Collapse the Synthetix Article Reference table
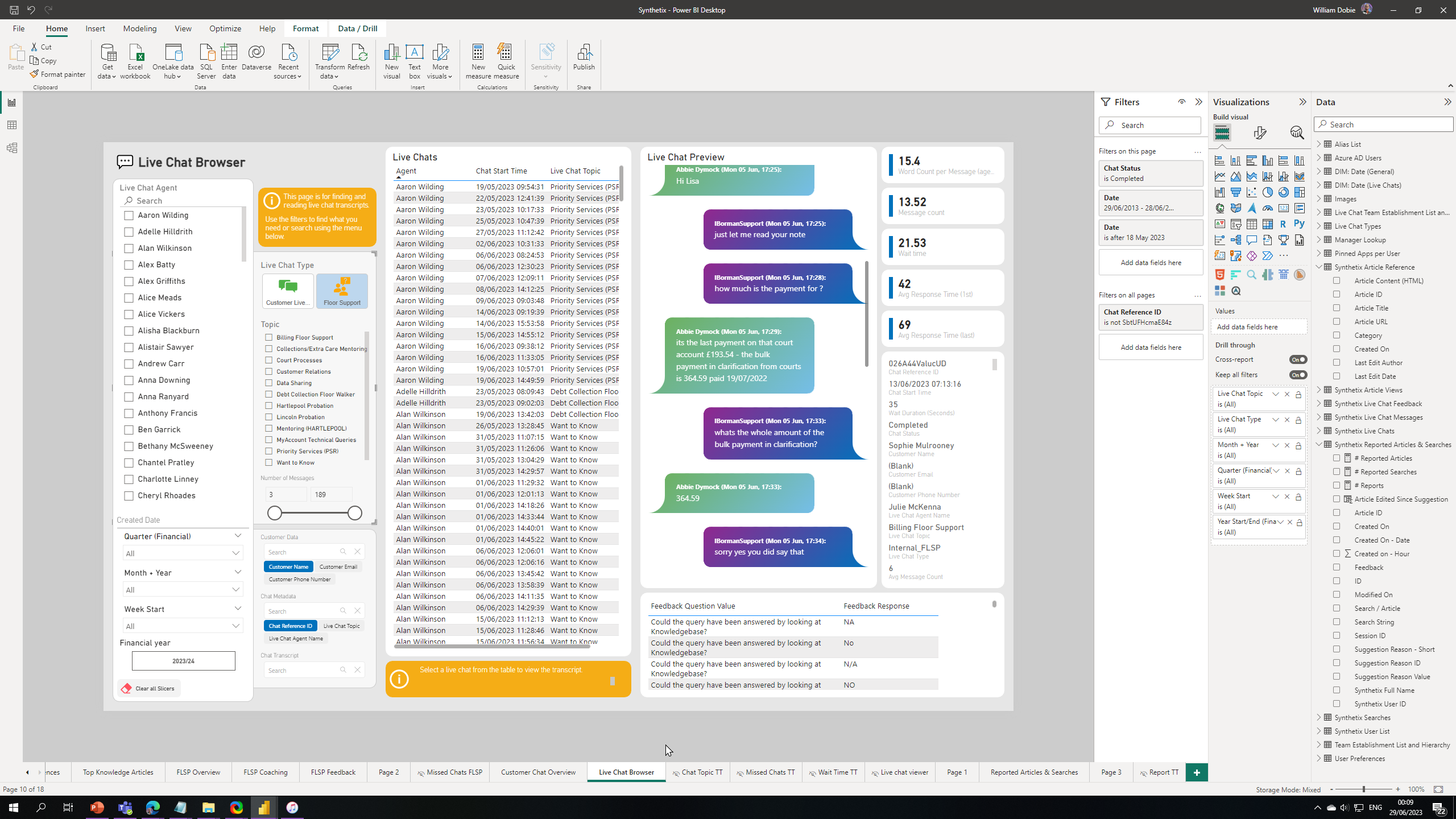This screenshot has width=1456, height=819. pos(1319,267)
